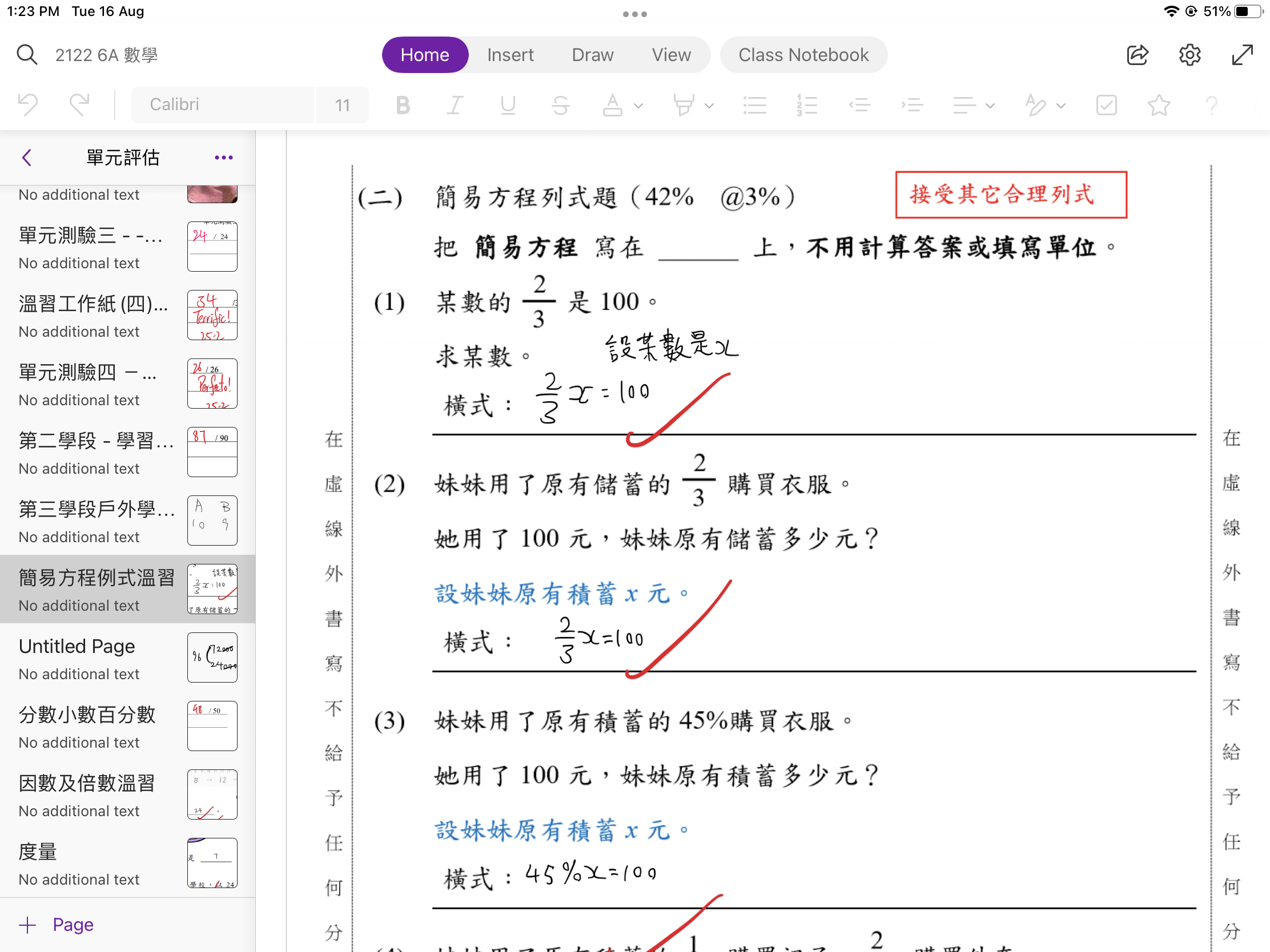
Task: Open the search magnifier icon
Action: point(27,55)
